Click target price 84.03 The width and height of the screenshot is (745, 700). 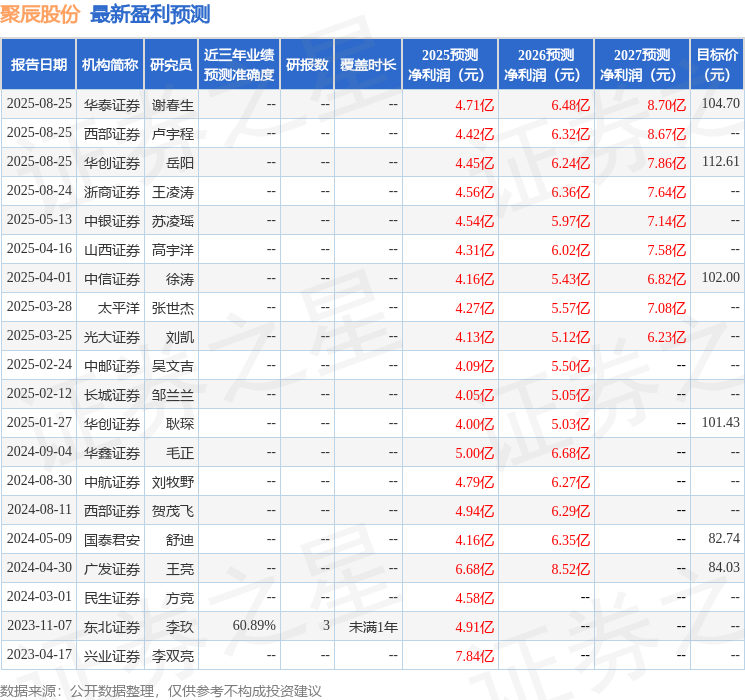[724, 567]
